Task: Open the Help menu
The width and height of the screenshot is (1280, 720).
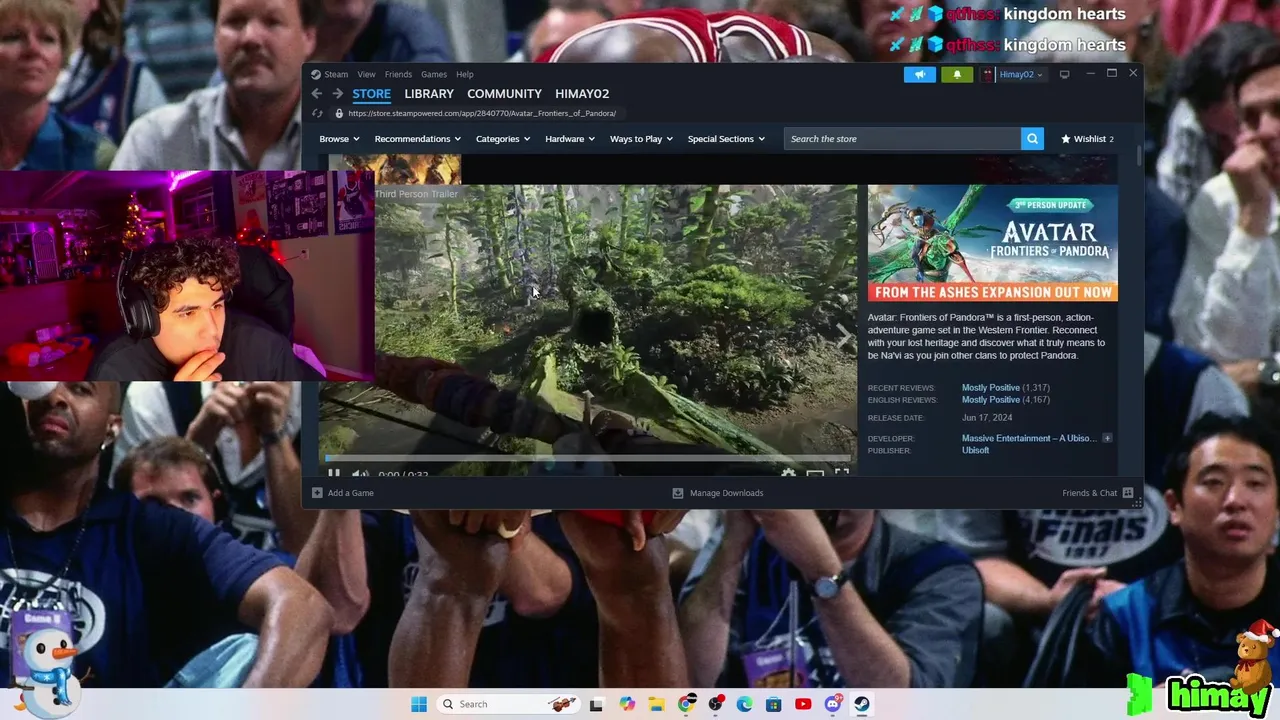Action: 465,74
